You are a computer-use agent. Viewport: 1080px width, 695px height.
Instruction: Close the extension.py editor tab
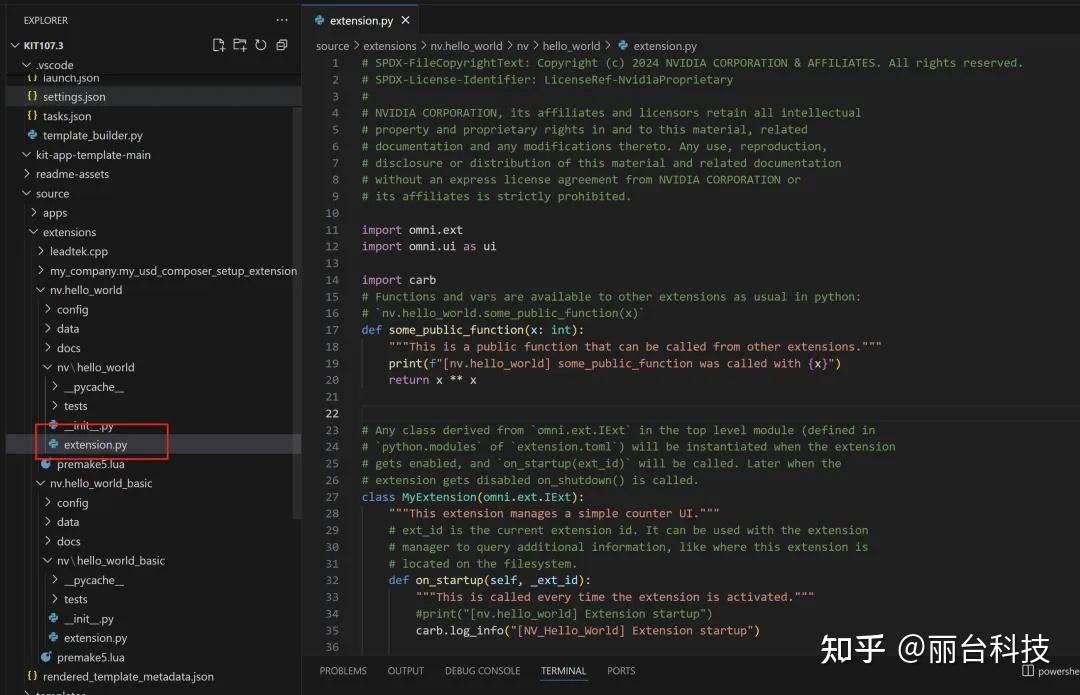[405, 19]
